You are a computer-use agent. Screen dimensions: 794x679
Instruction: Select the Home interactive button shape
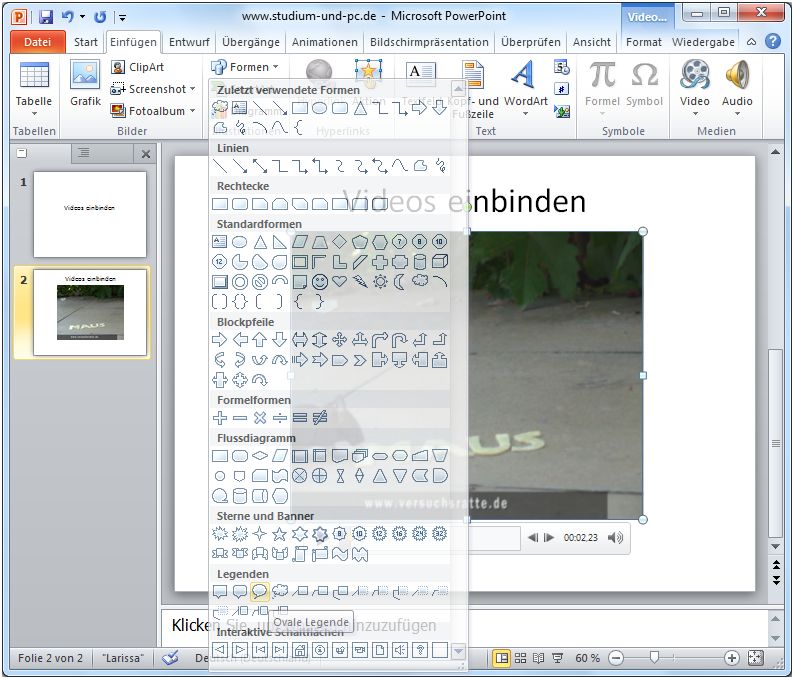pos(300,650)
